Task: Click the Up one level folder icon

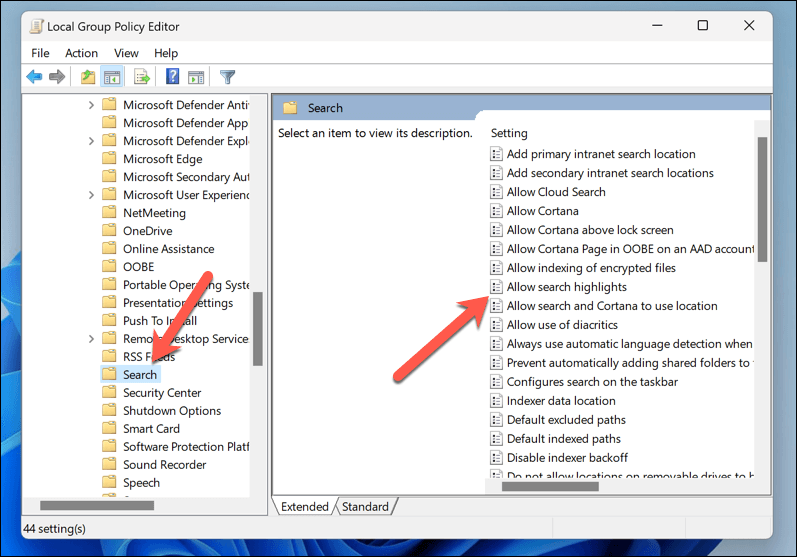Action: click(x=88, y=77)
